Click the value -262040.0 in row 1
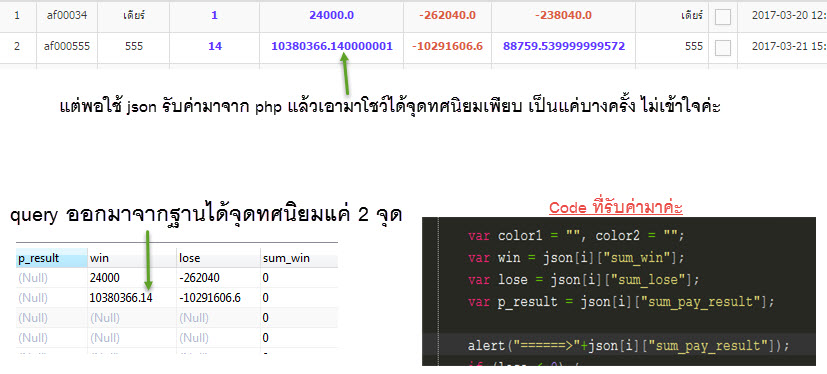 (447, 16)
